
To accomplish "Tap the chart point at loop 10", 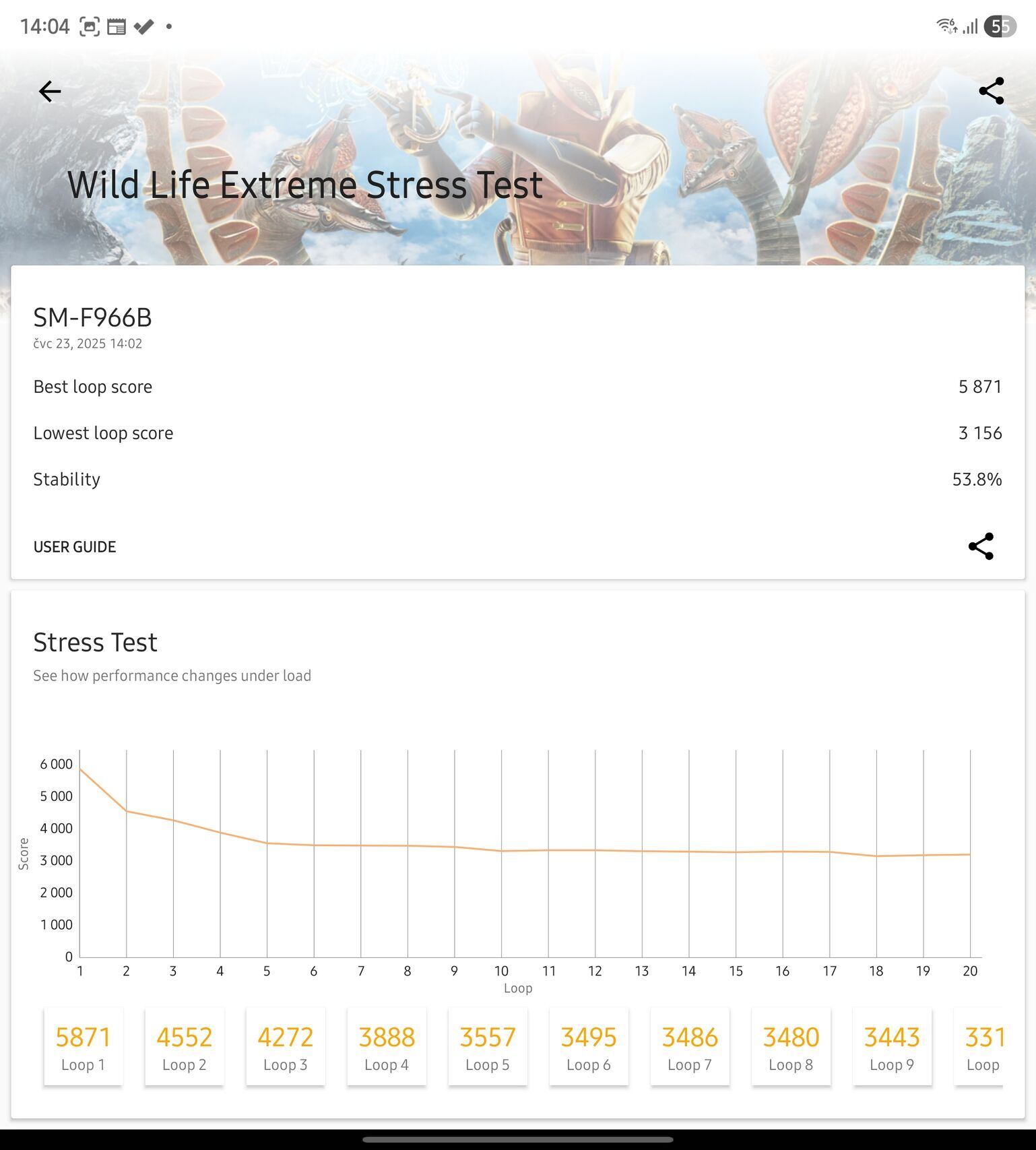I will coord(501,851).
